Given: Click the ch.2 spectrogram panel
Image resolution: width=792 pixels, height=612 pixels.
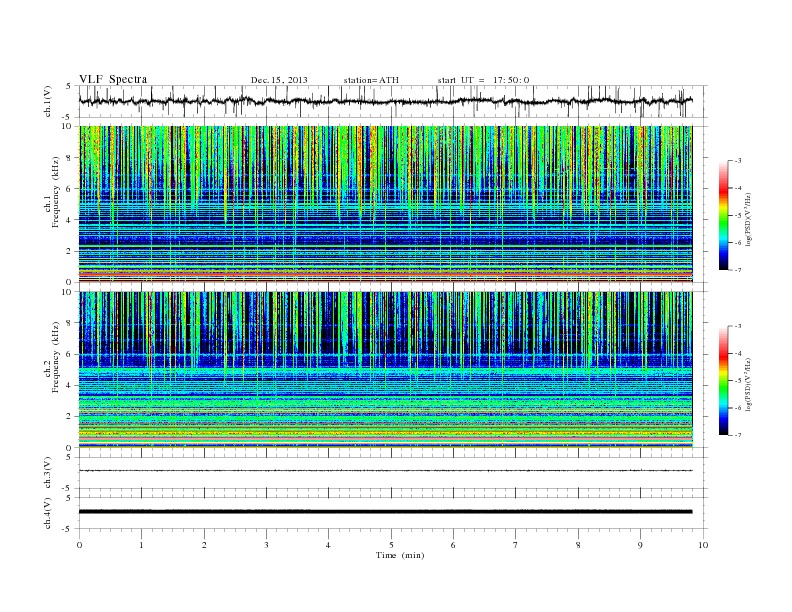Looking at the screenshot, I should (385, 370).
